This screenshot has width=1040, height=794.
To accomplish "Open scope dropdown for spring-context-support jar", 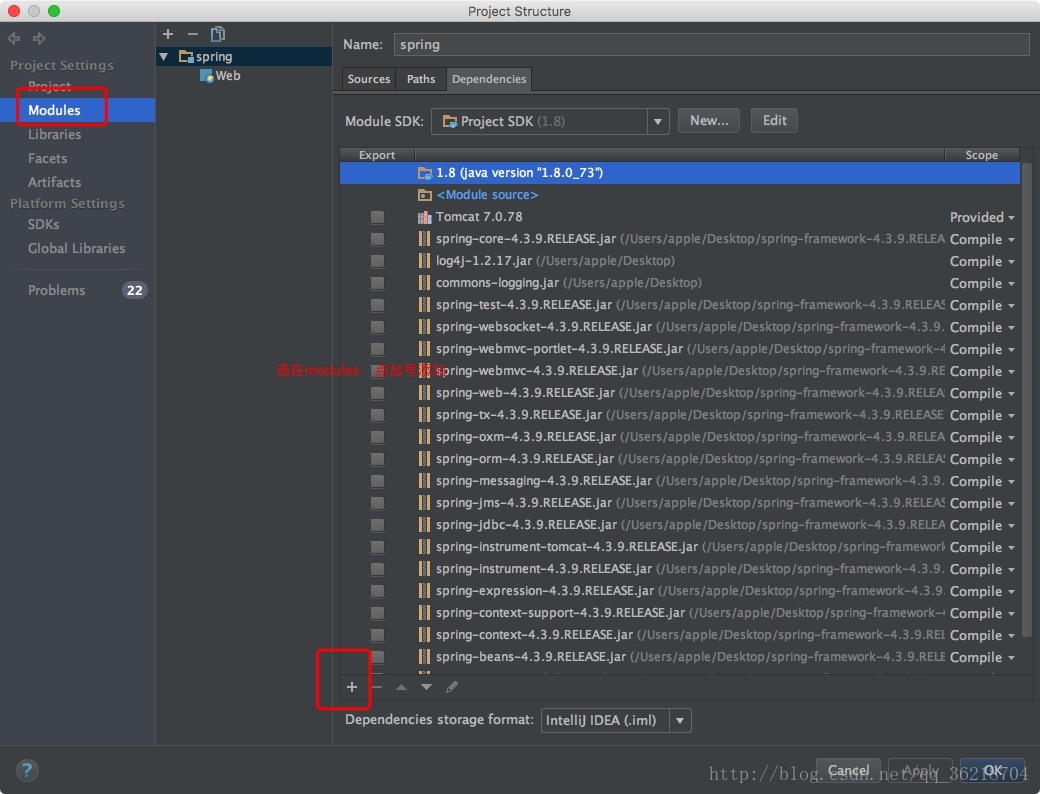I will (x=982, y=613).
